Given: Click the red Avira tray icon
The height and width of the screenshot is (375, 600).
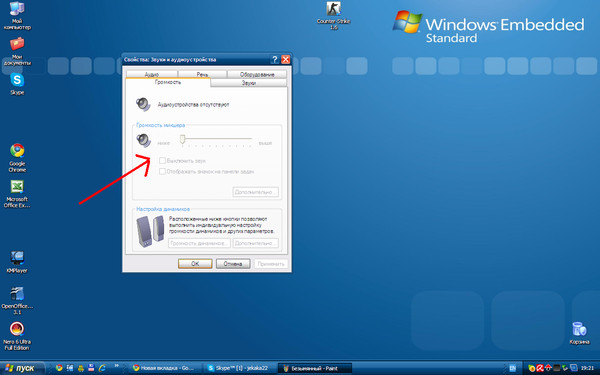Looking at the screenshot, I should (540, 368).
